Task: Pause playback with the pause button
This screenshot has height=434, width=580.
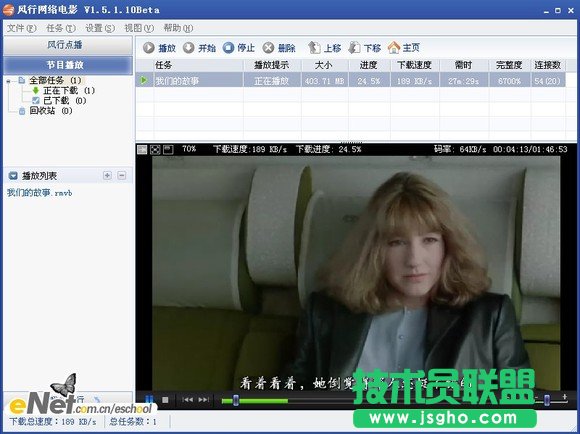Action: coord(149,400)
